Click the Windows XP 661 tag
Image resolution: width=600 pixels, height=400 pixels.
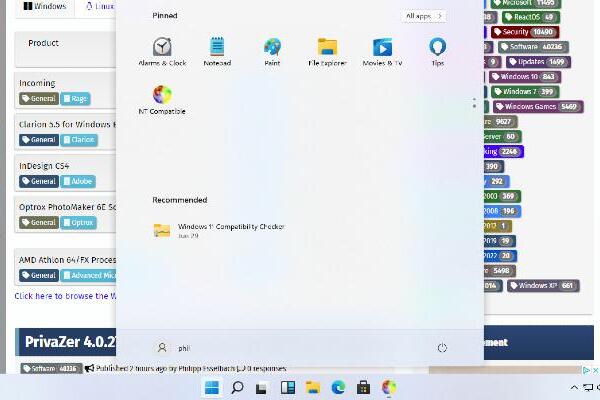[543, 286]
